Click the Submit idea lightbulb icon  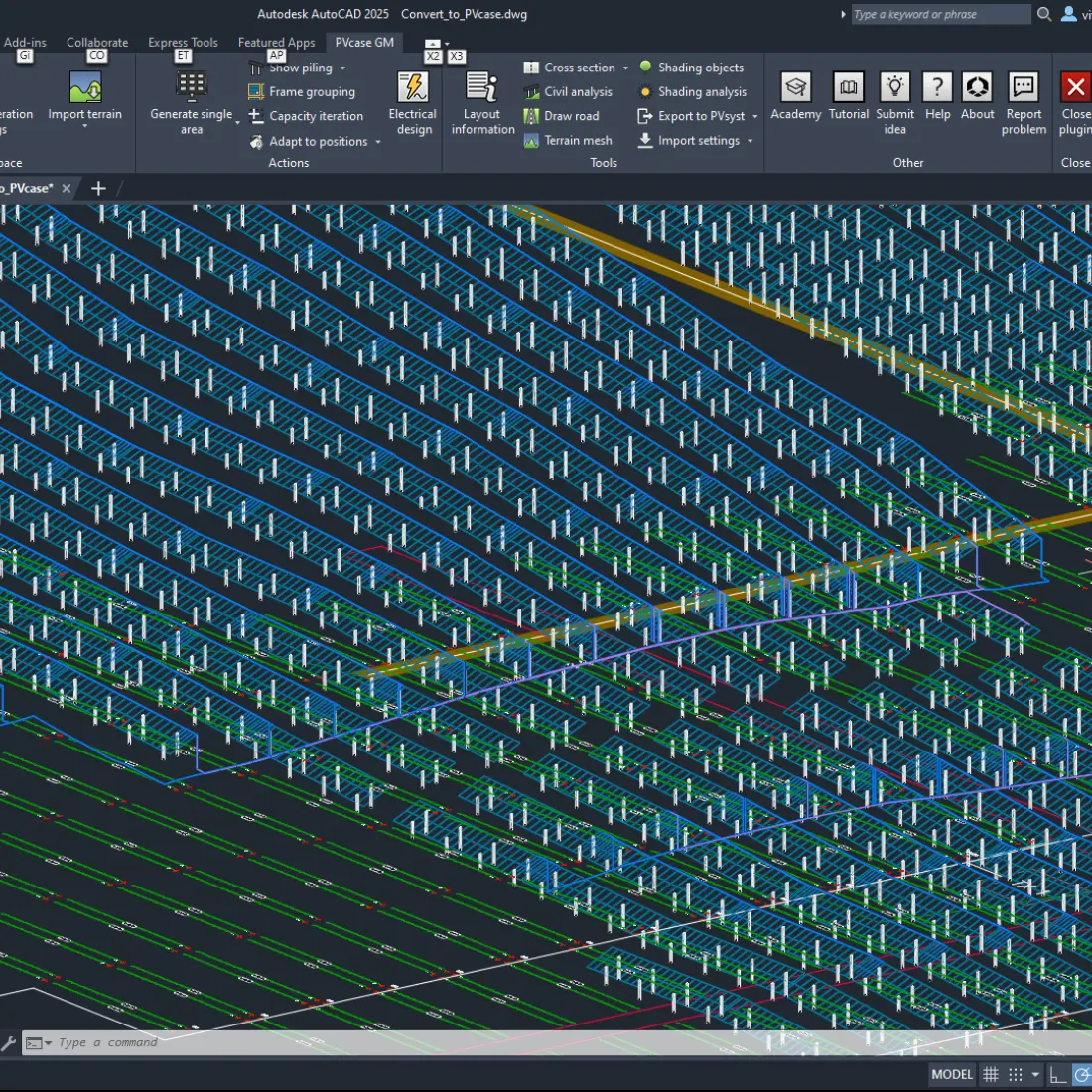pos(894,87)
